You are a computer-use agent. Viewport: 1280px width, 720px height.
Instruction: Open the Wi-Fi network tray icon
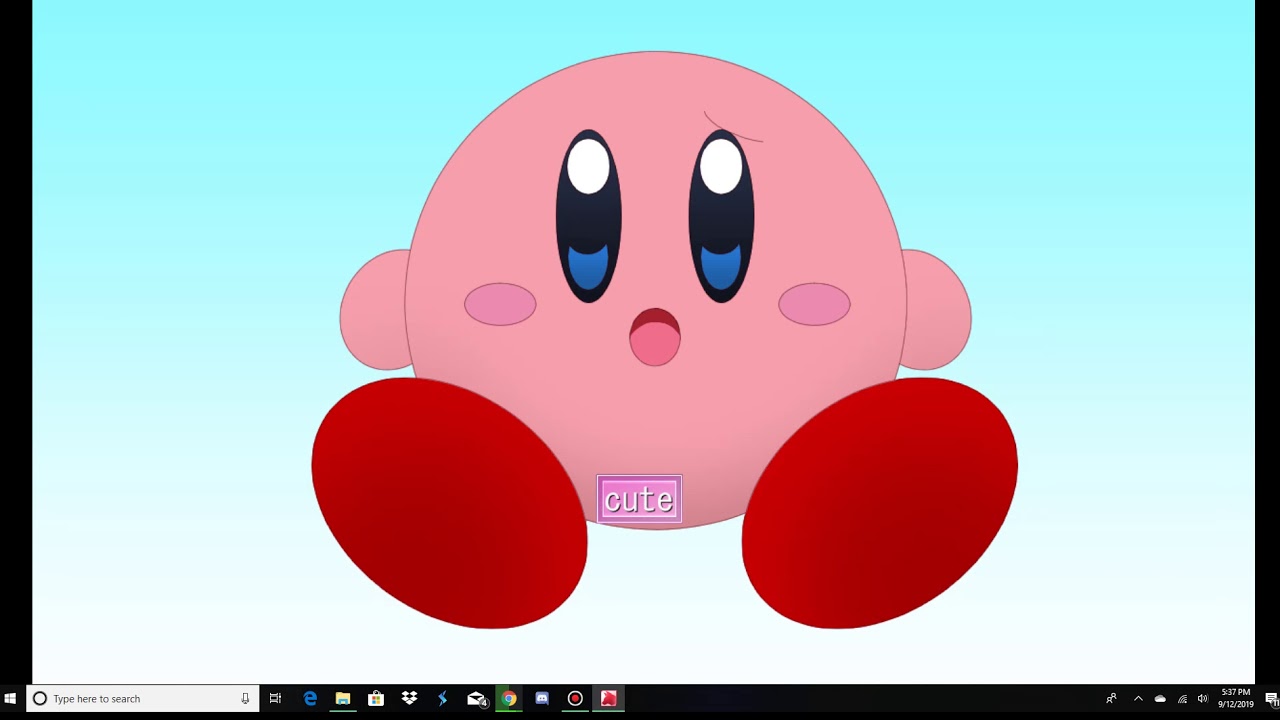pos(1182,699)
